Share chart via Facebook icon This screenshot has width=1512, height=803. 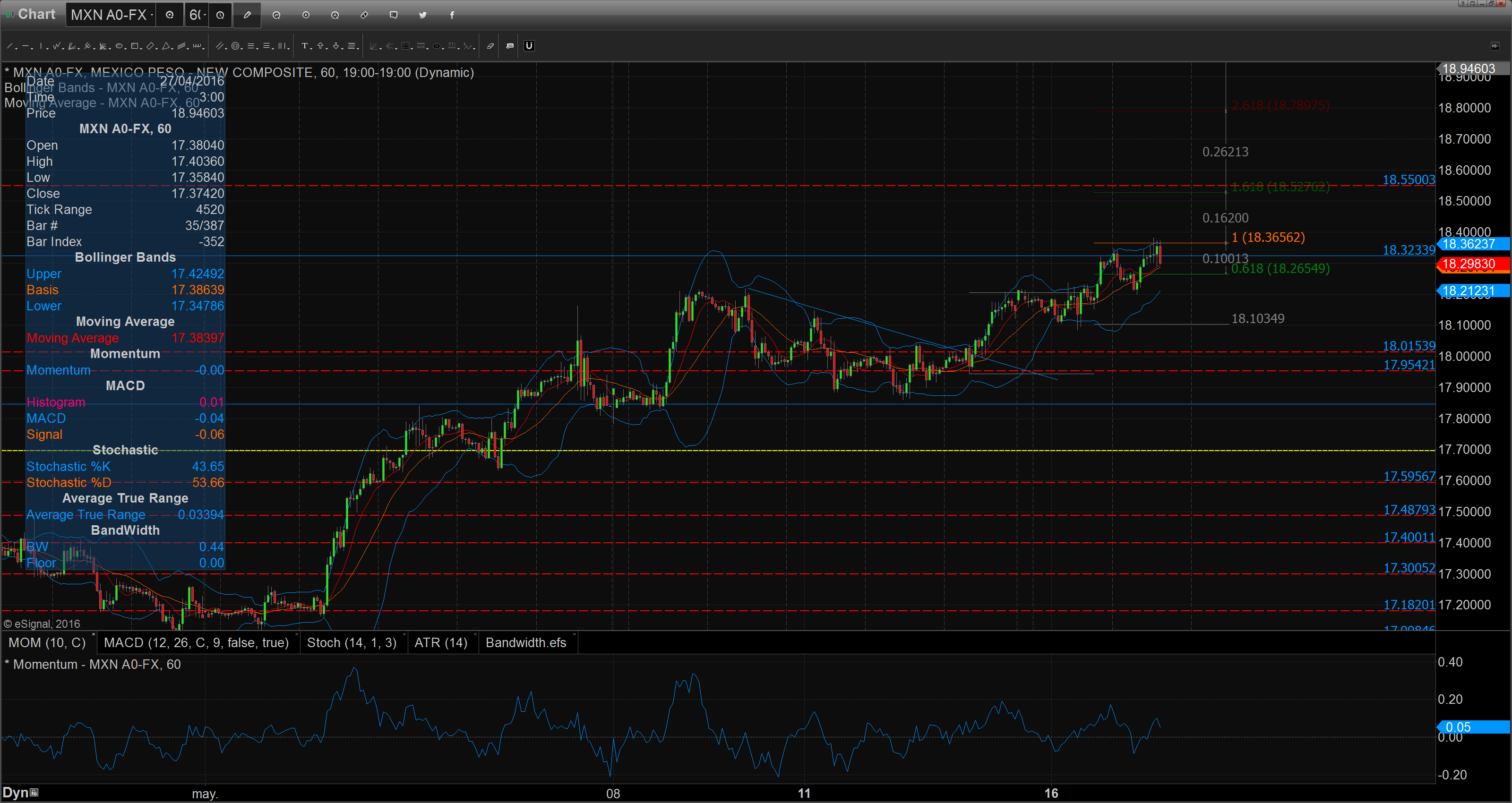452,15
